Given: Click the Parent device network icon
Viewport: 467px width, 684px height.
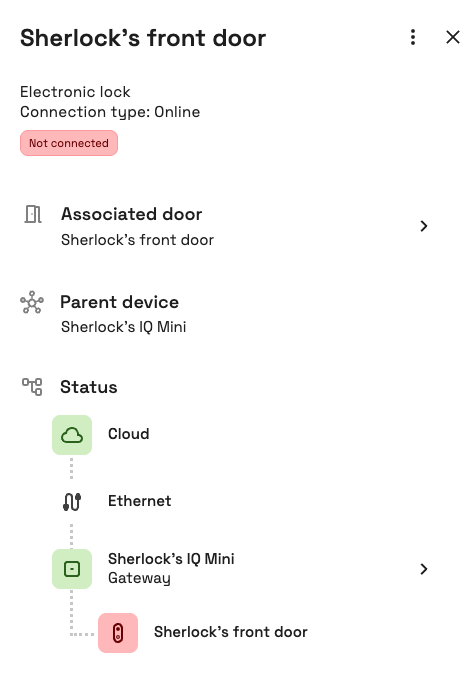Looking at the screenshot, I should tap(32, 302).
